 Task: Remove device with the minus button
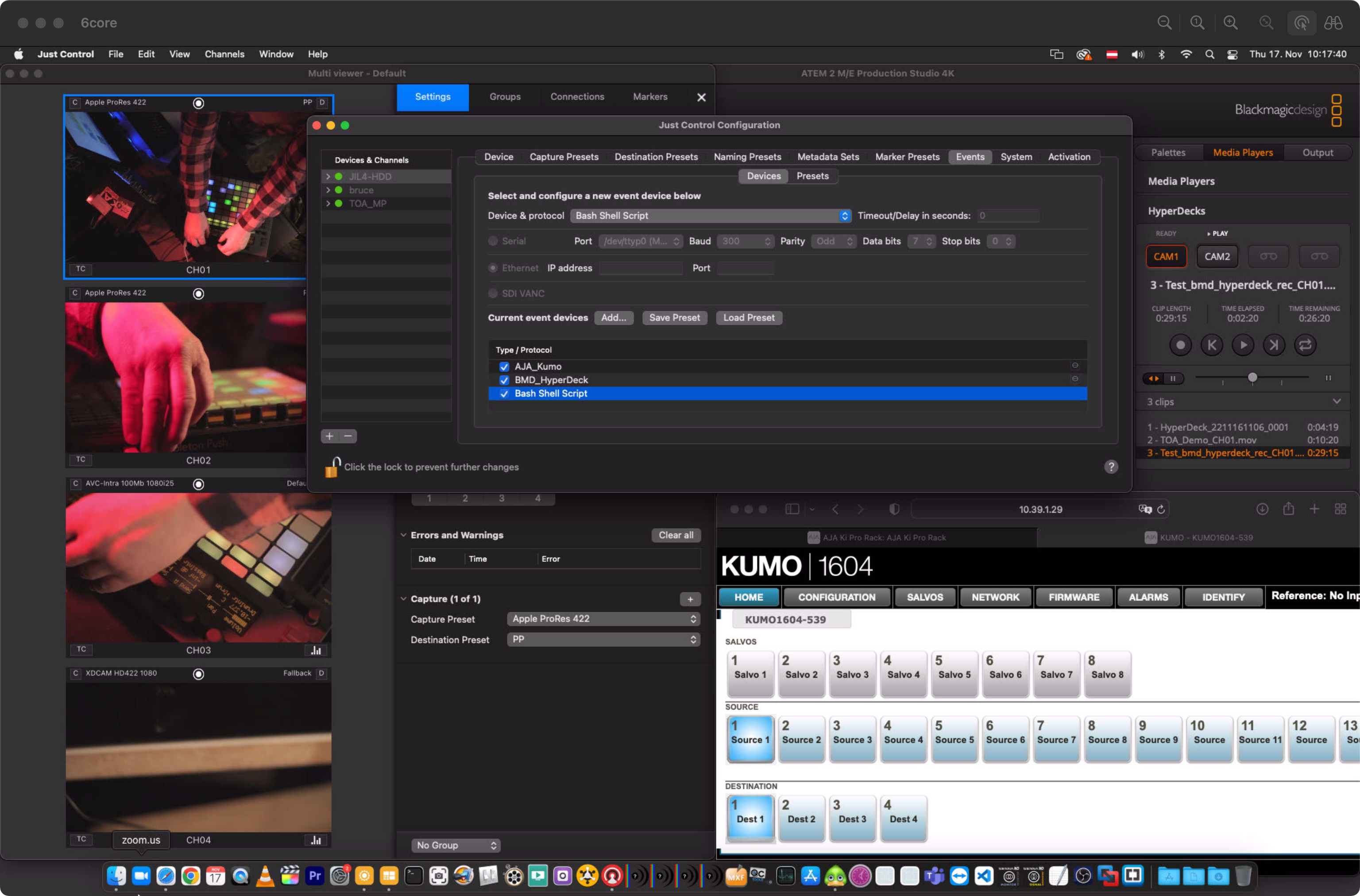point(348,436)
